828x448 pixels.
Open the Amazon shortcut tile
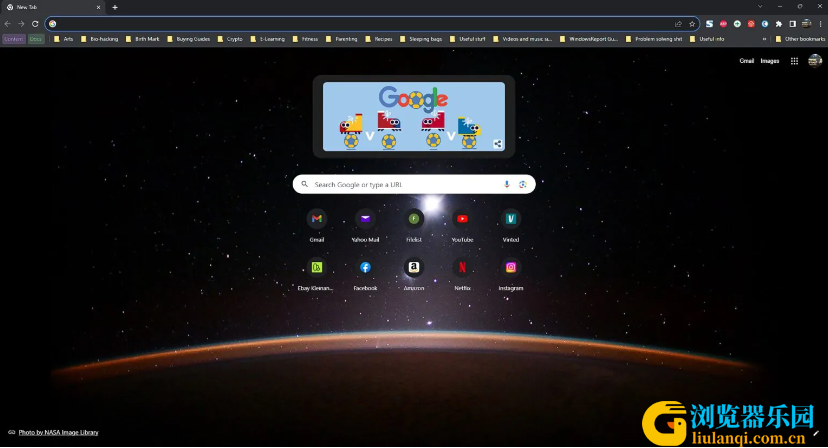(x=413, y=274)
